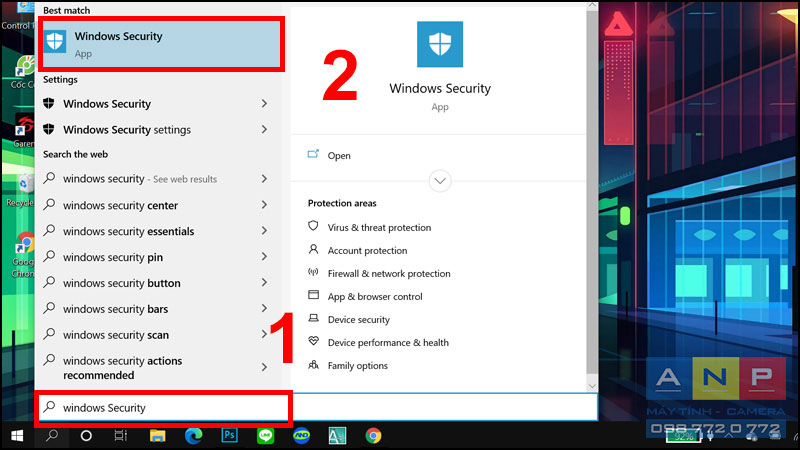The image size is (800, 450).
Task: Click Open in the preview pane
Action: (339, 156)
